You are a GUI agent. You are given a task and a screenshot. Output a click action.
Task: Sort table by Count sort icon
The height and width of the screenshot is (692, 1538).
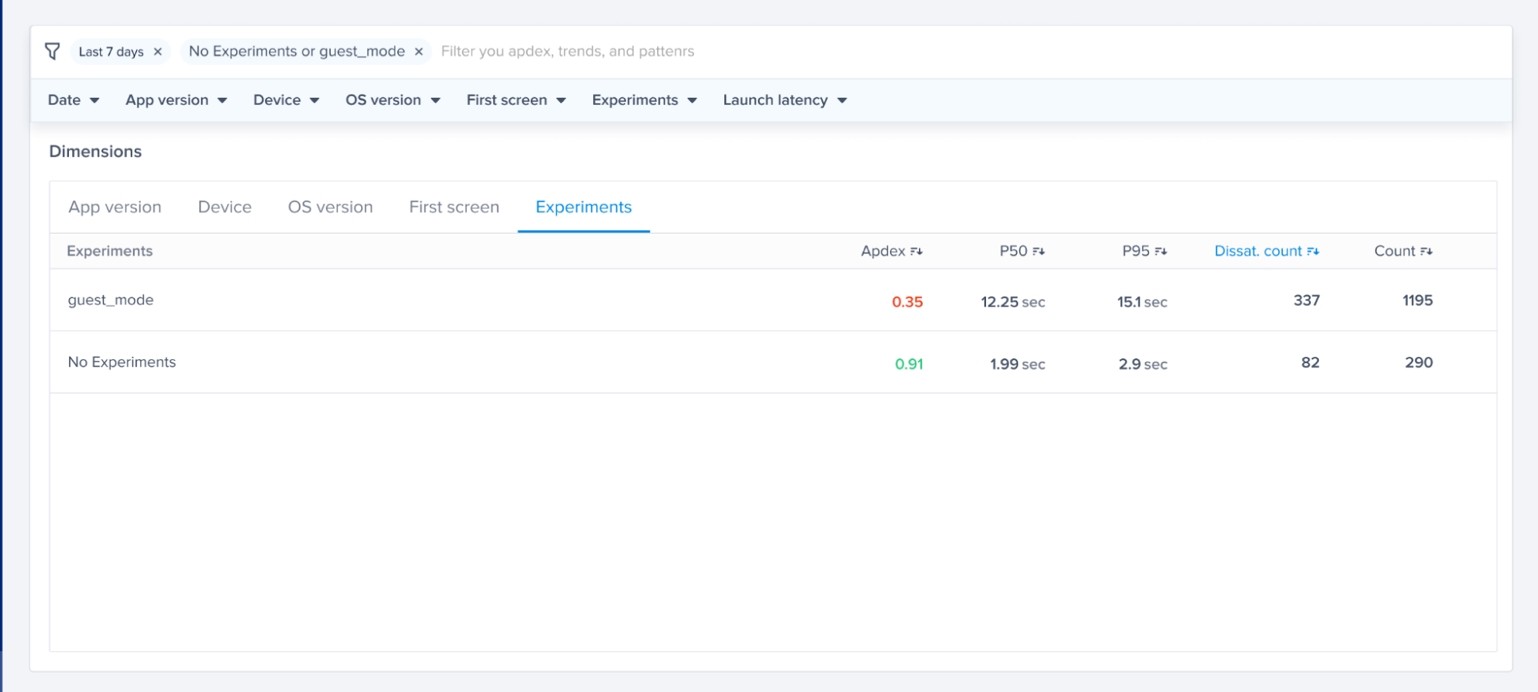point(1426,252)
